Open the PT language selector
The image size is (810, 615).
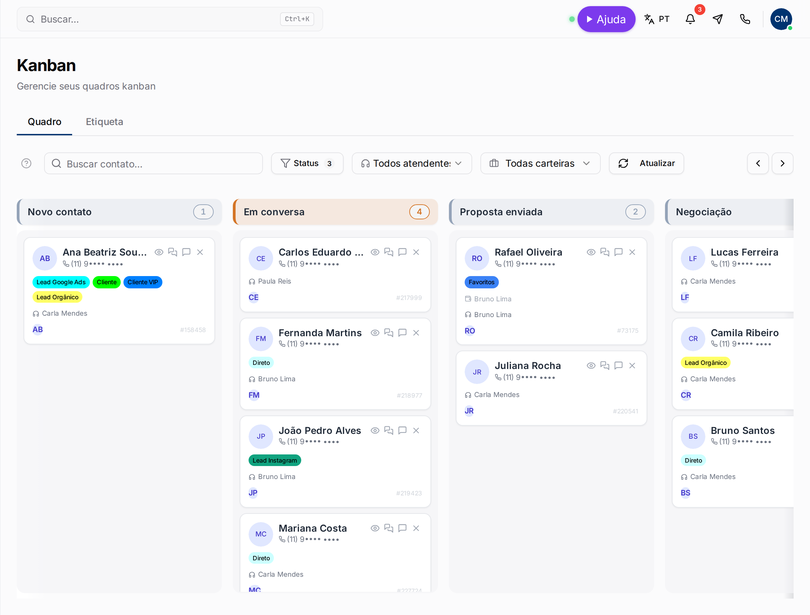coord(657,19)
